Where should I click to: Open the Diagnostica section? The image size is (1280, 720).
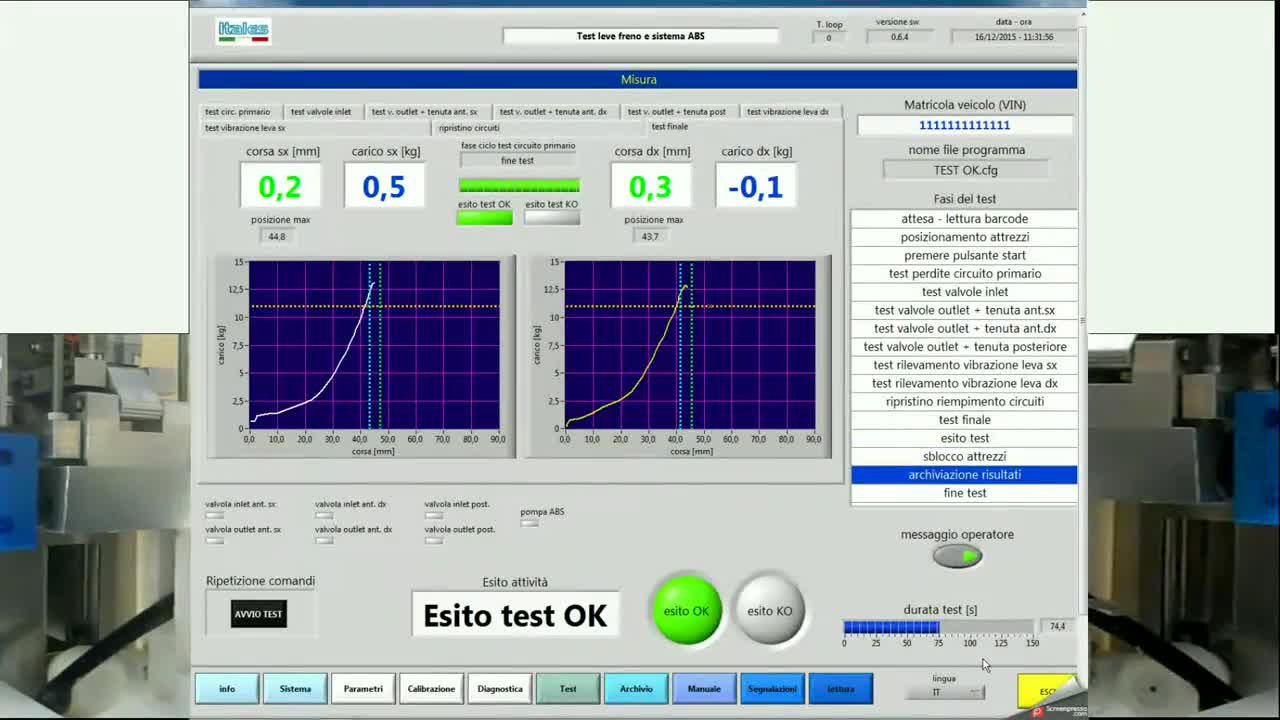click(500, 688)
